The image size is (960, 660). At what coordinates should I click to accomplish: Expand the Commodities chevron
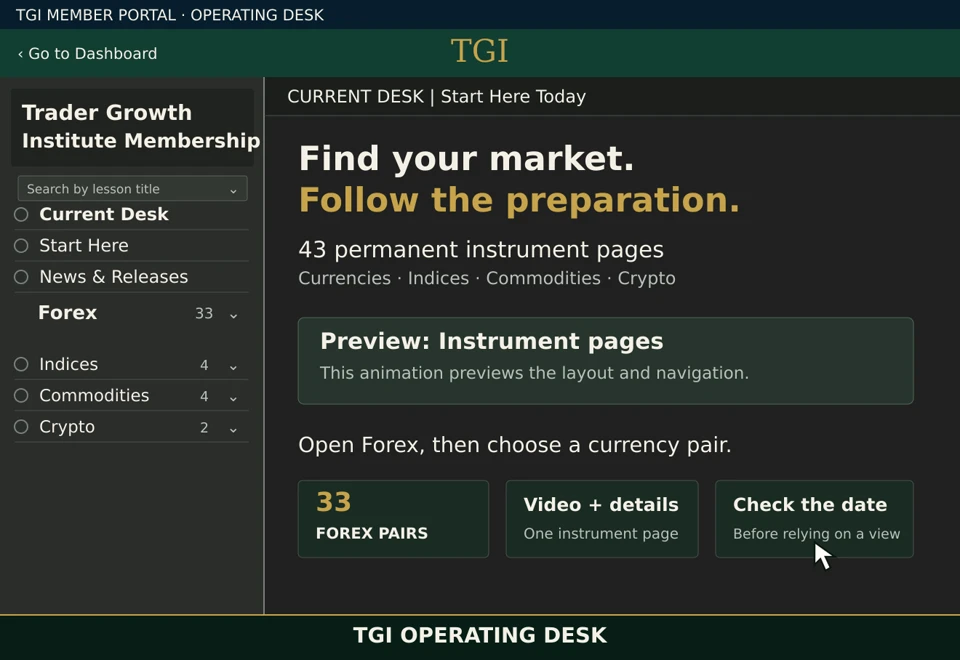[x=233, y=398]
